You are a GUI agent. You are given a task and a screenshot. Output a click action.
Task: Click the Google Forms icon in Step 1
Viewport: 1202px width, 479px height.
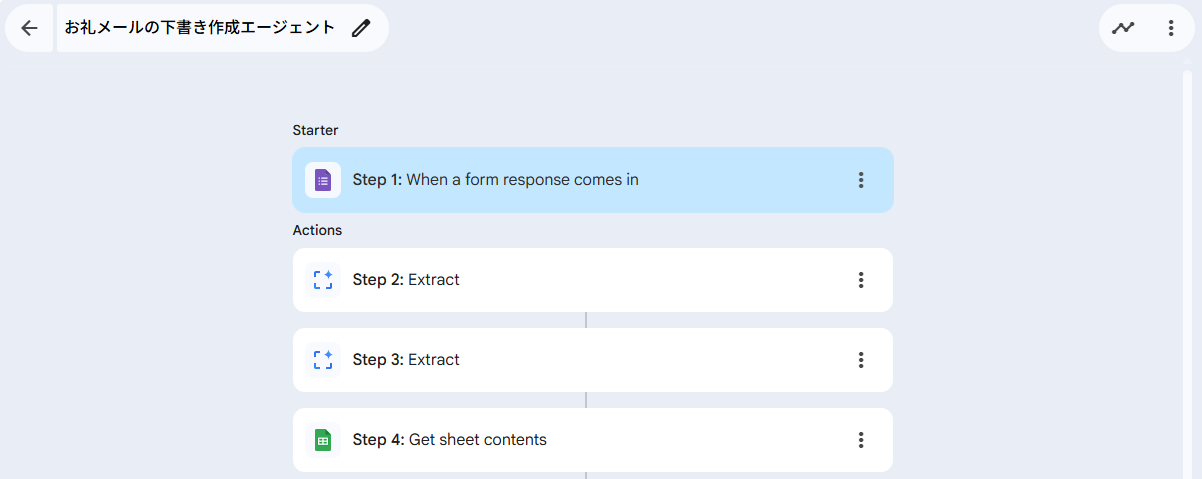point(323,180)
